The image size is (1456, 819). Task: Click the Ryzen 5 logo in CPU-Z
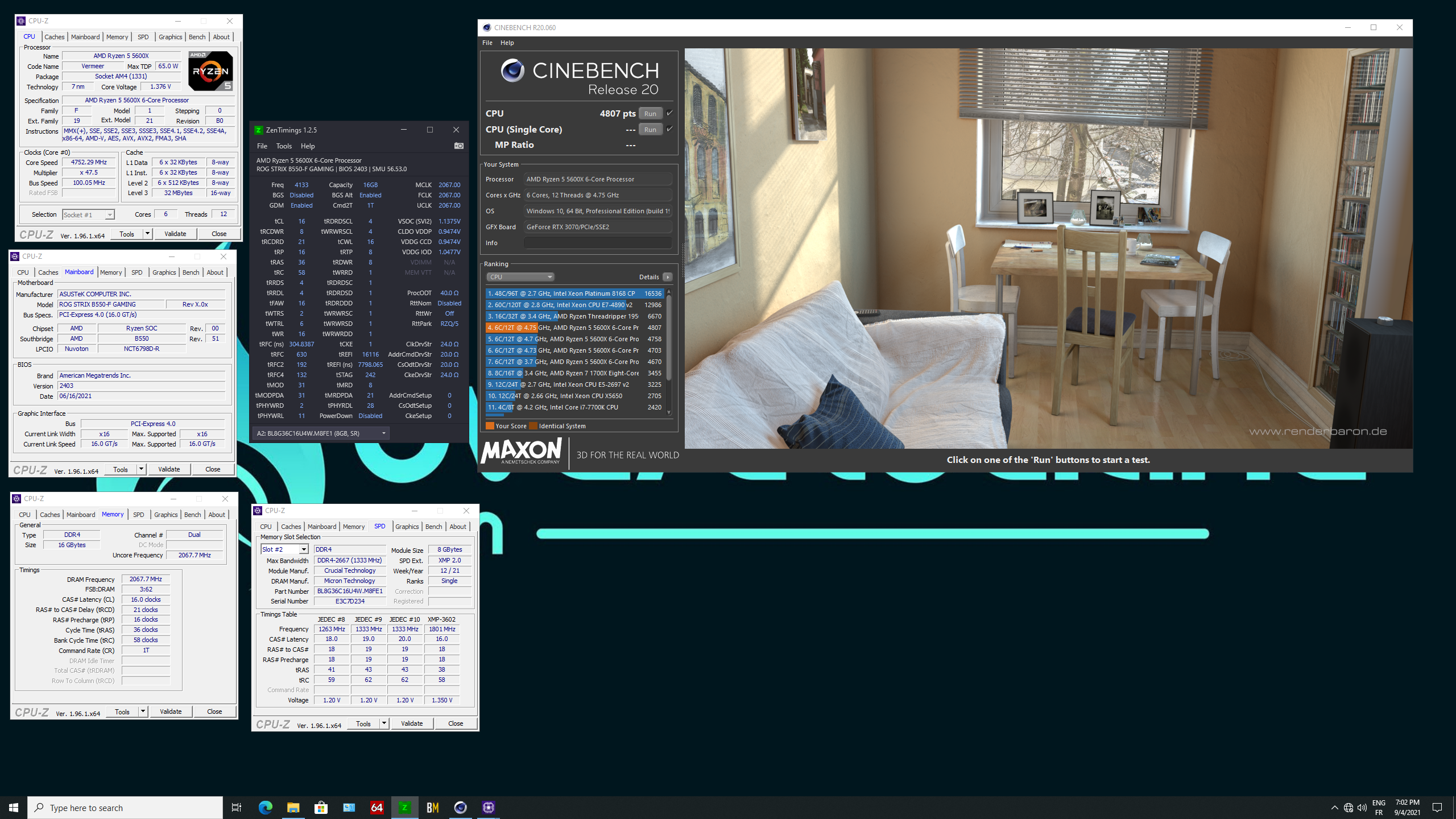pos(210,71)
